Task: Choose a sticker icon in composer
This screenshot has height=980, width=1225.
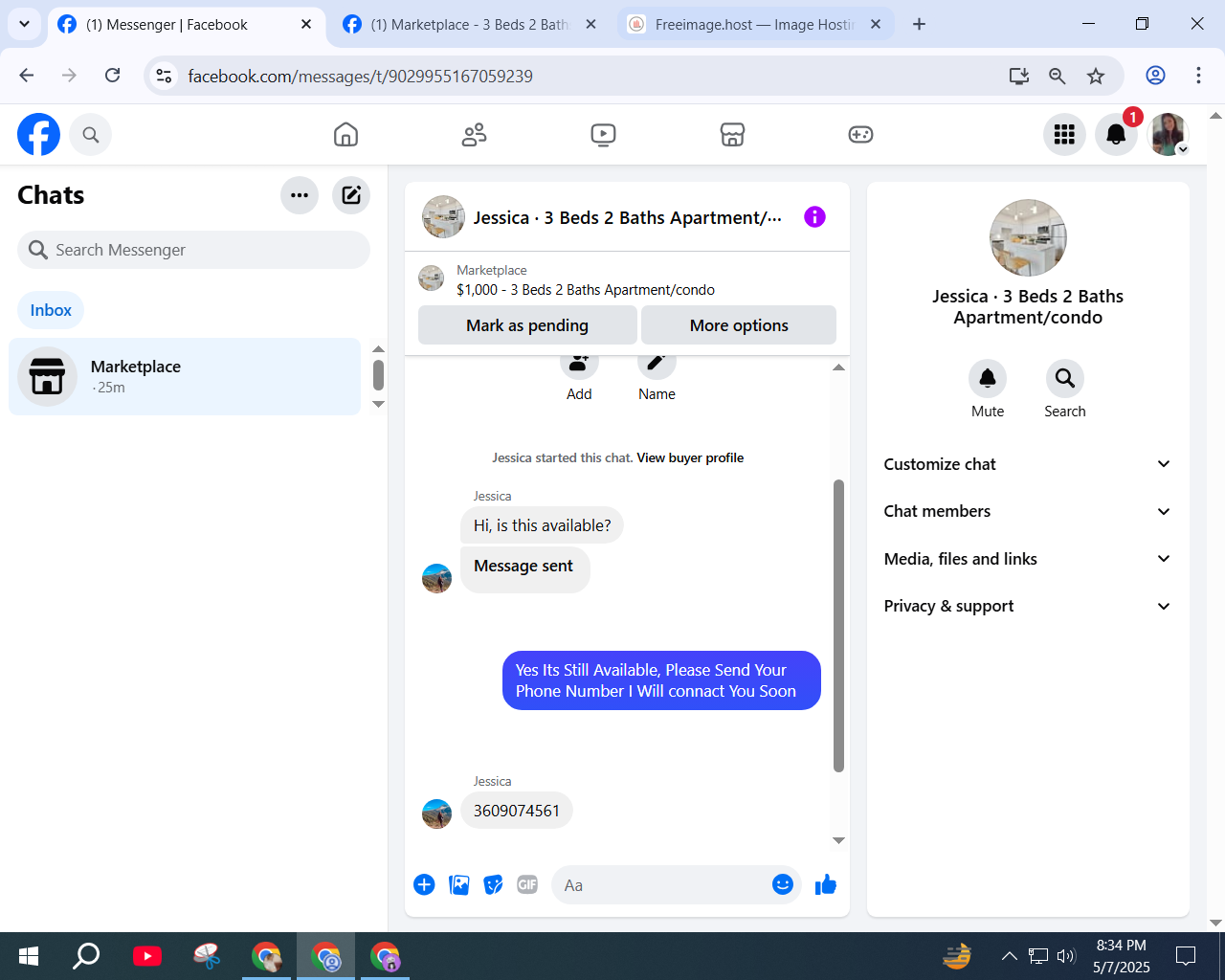Action: coord(493,885)
